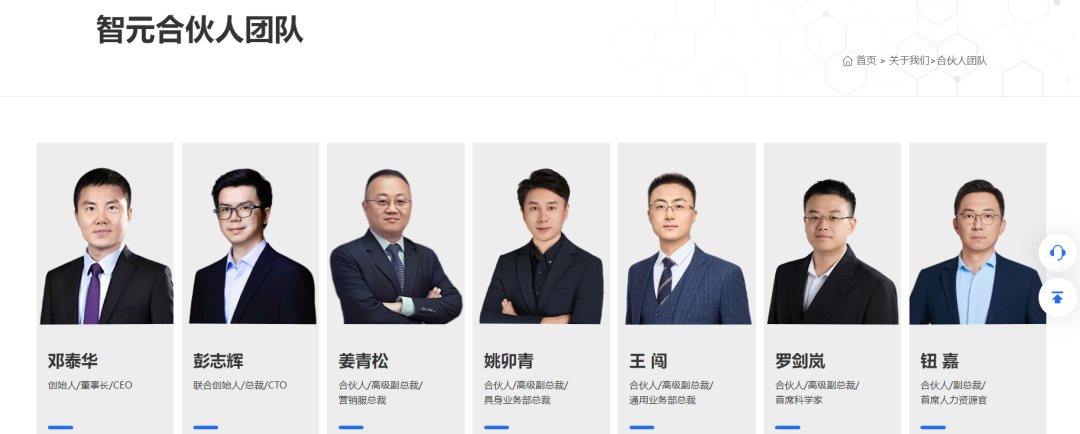Click the 智元合伙人团队 page heading
Image resolution: width=1080 pixels, height=434 pixels.
tap(200, 30)
